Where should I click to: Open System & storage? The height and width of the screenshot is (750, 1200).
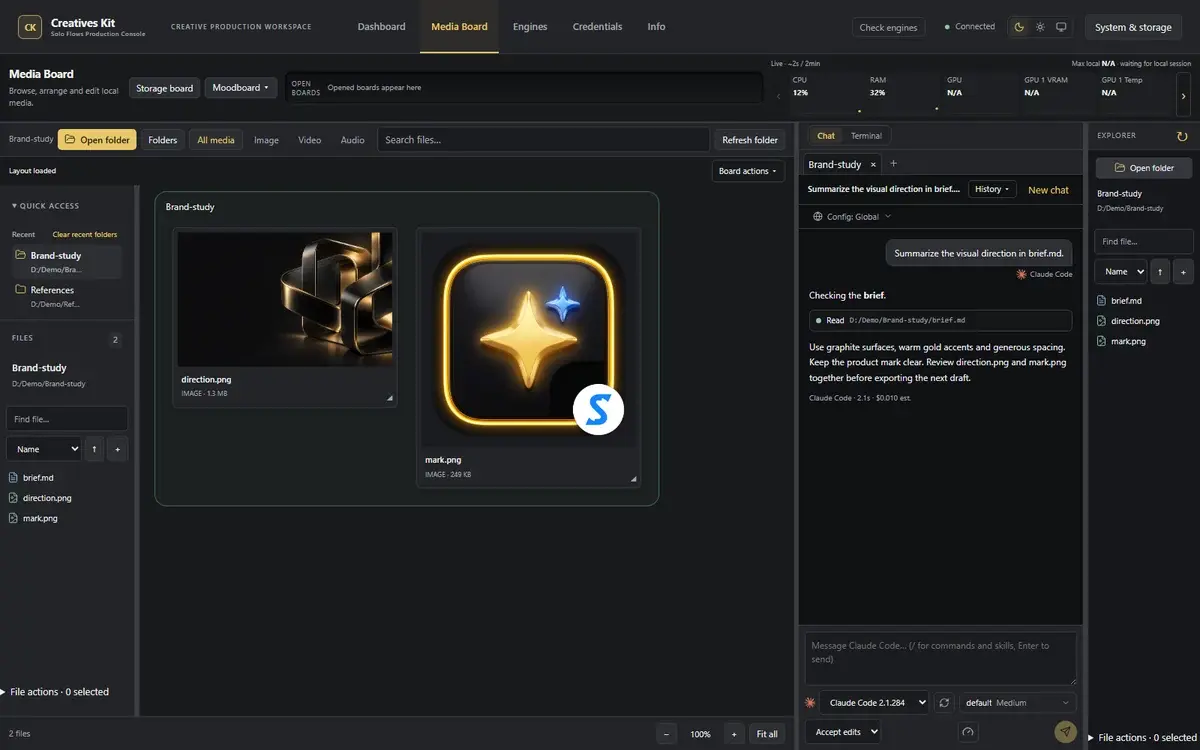click(1133, 27)
